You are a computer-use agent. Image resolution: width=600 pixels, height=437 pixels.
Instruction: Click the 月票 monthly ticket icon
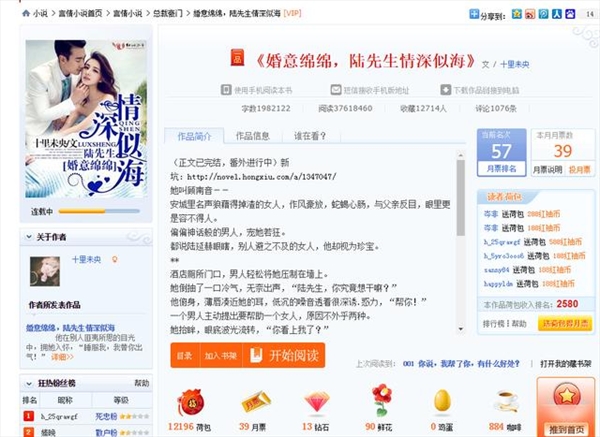point(256,403)
